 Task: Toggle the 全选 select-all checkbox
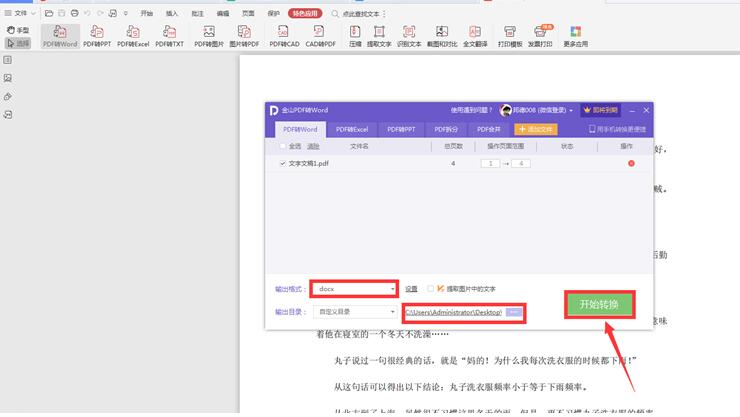click(283, 146)
